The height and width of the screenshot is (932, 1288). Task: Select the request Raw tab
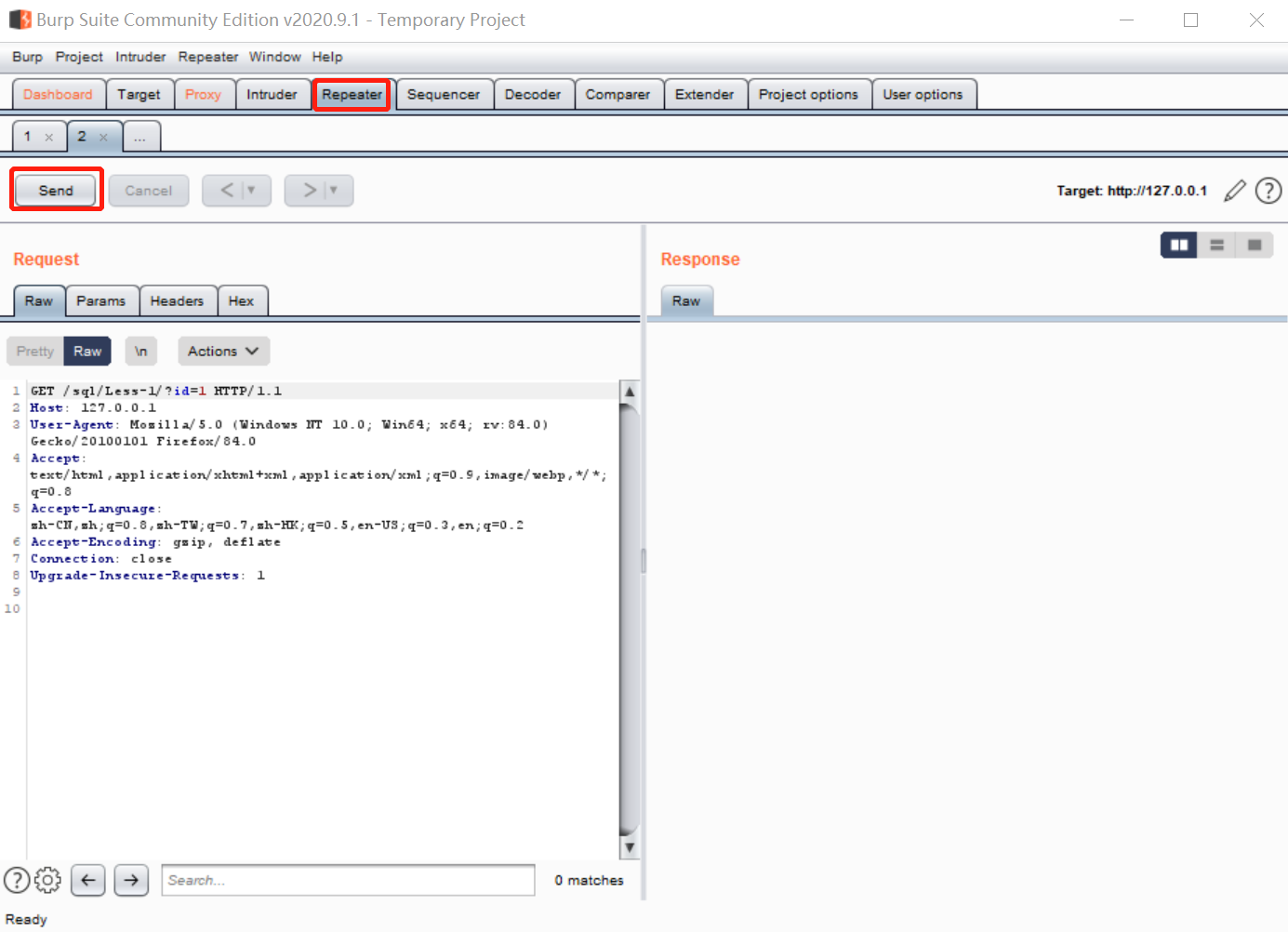pos(39,301)
